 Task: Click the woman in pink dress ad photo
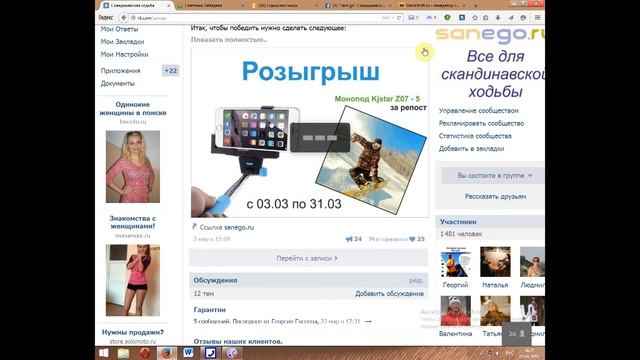(133, 167)
